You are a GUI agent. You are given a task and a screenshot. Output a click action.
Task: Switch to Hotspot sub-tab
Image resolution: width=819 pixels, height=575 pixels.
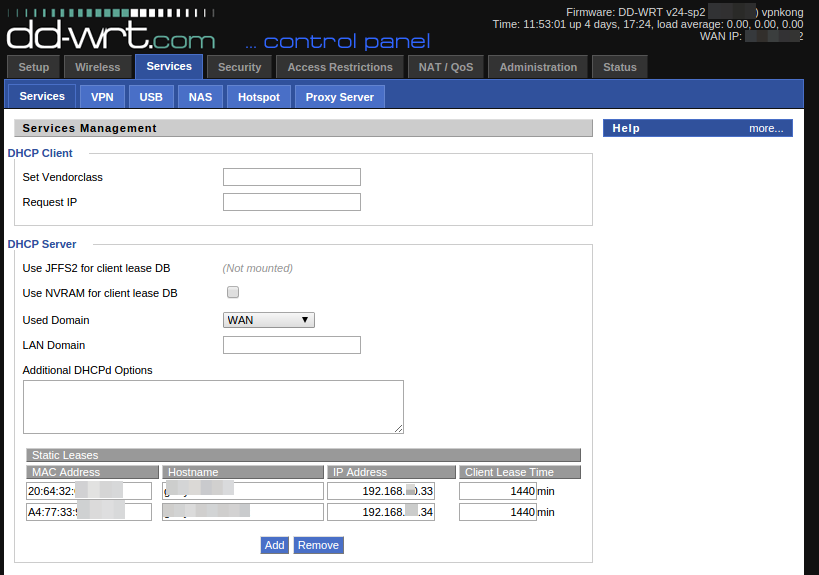click(259, 97)
